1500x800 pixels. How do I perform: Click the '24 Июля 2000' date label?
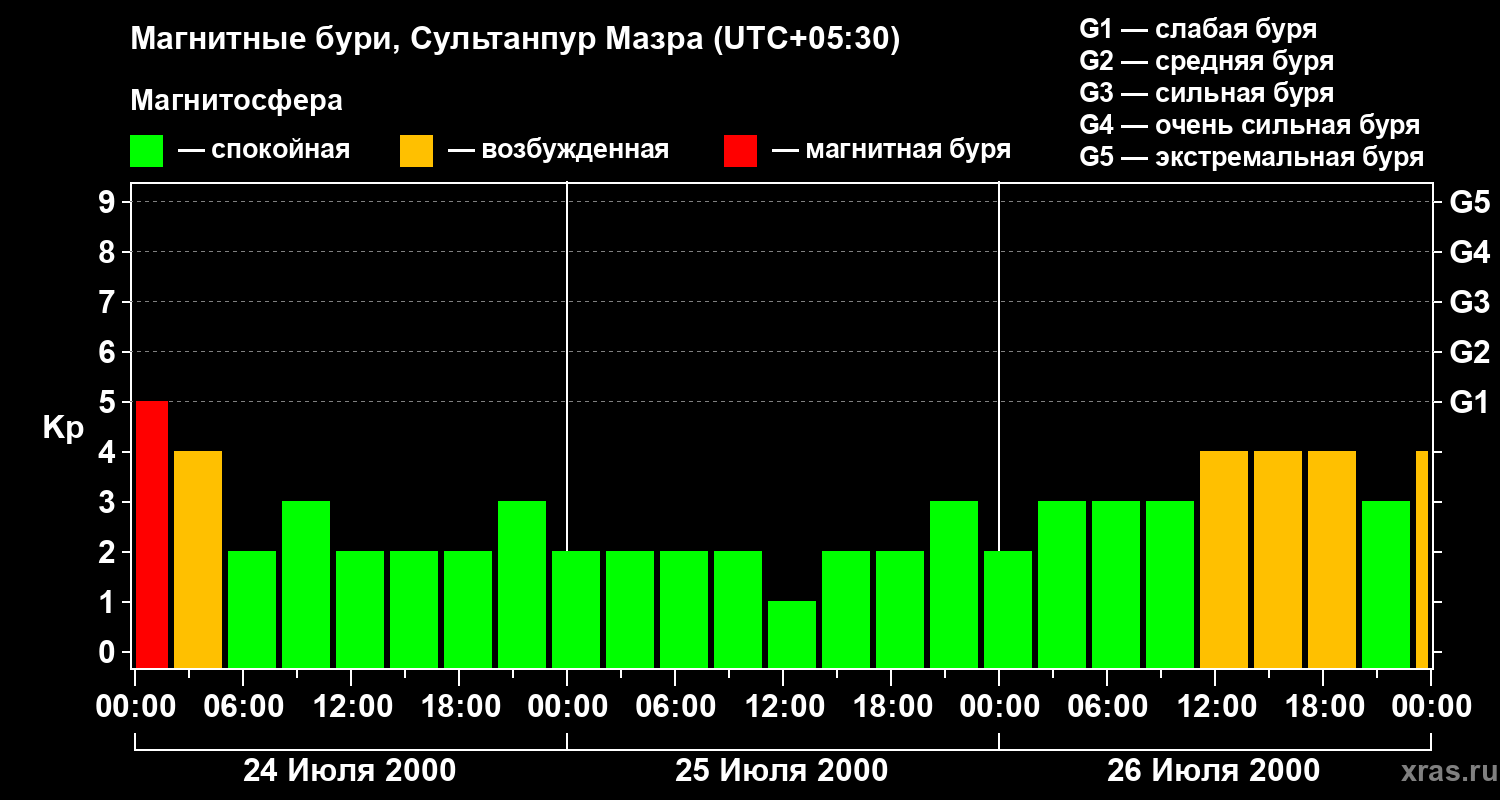click(350, 771)
